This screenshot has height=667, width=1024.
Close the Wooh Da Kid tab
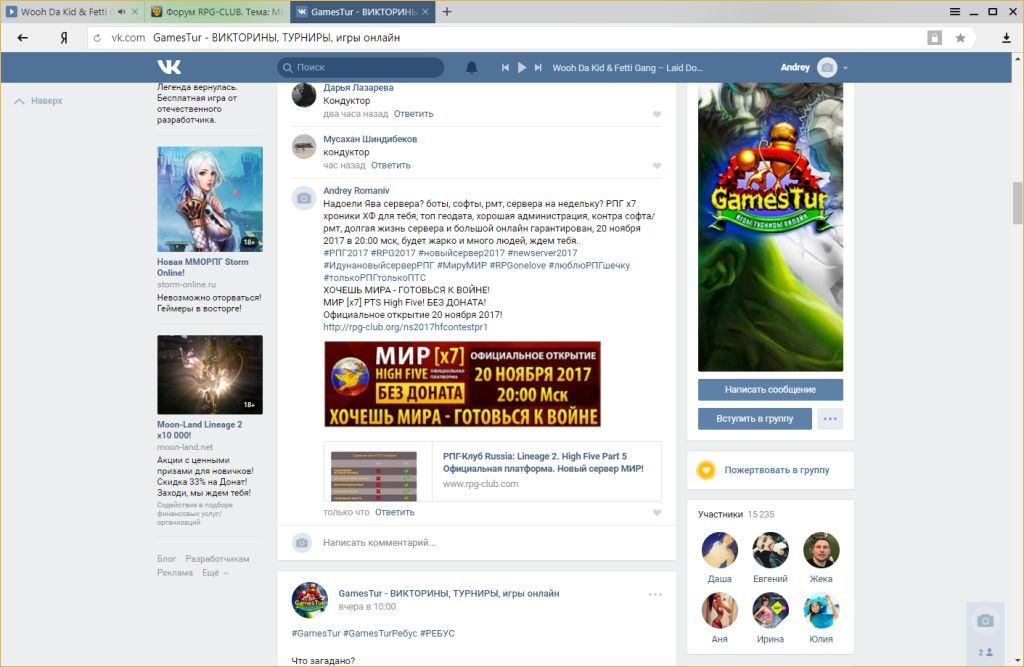[x=135, y=12]
